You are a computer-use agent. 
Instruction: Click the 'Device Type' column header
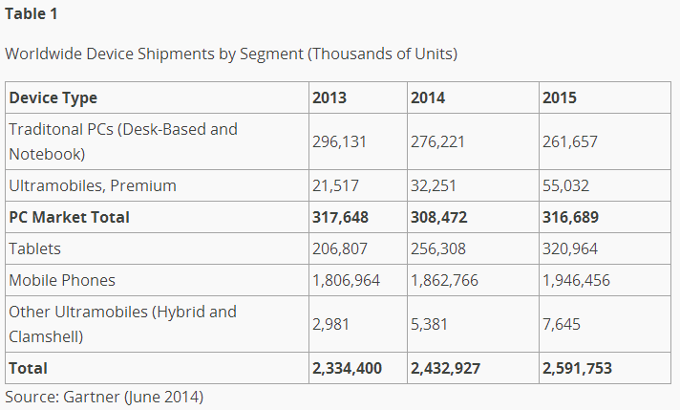click(53, 98)
